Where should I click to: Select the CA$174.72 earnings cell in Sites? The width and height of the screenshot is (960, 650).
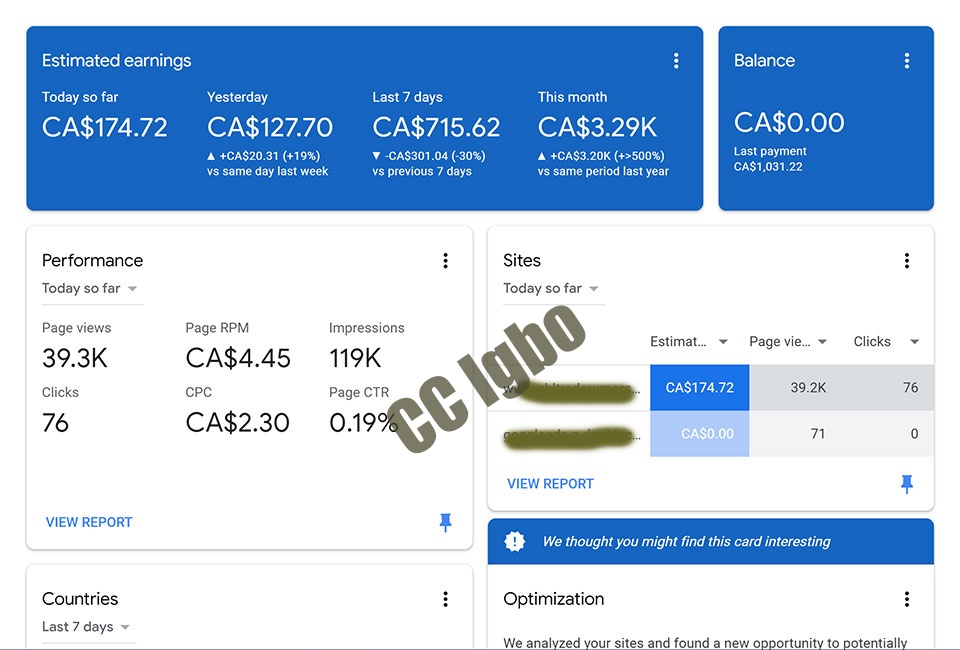pyautogui.click(x=699, y=388)
